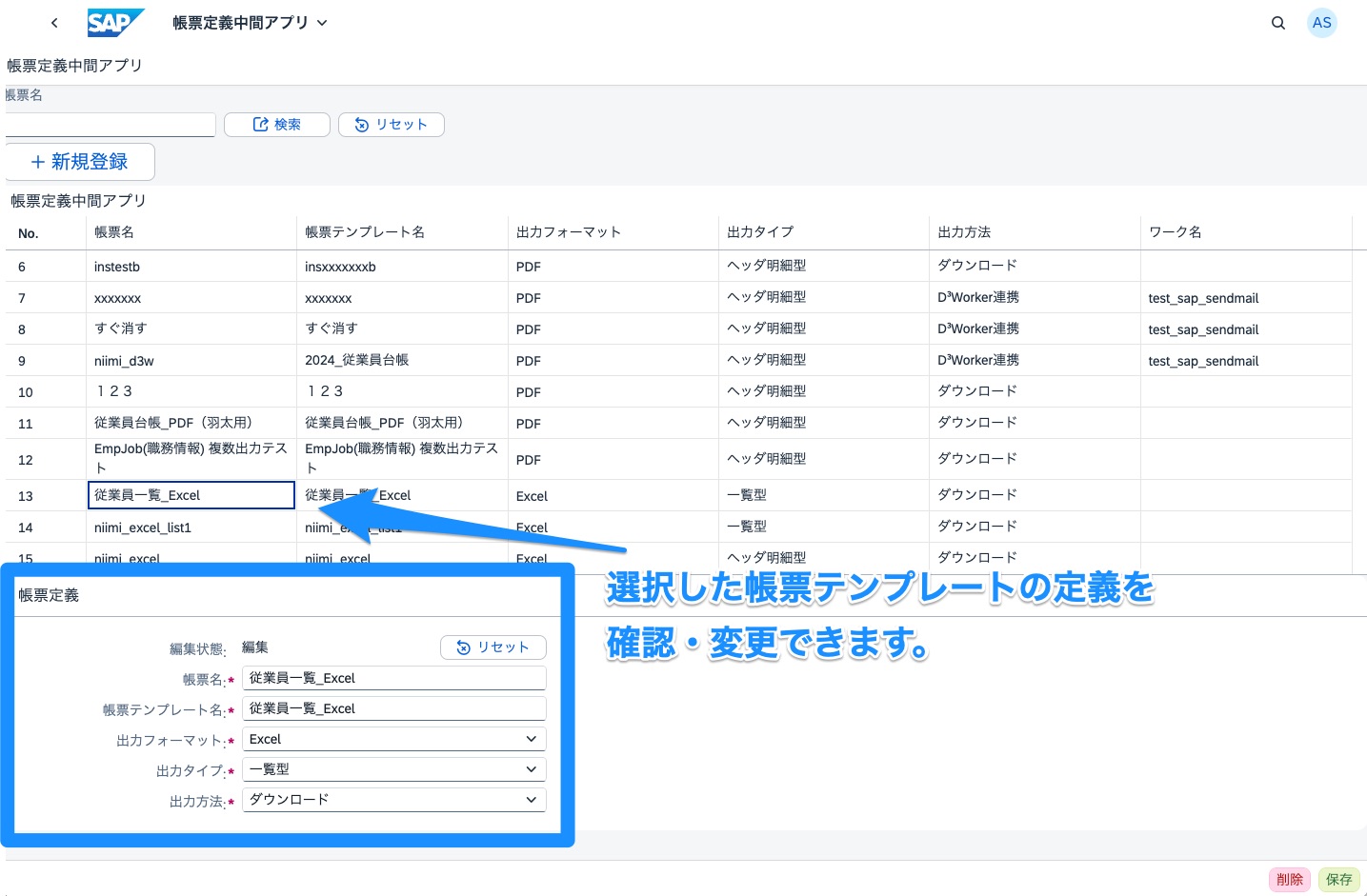Open the search magnifier in the header

pos(1278,23)
